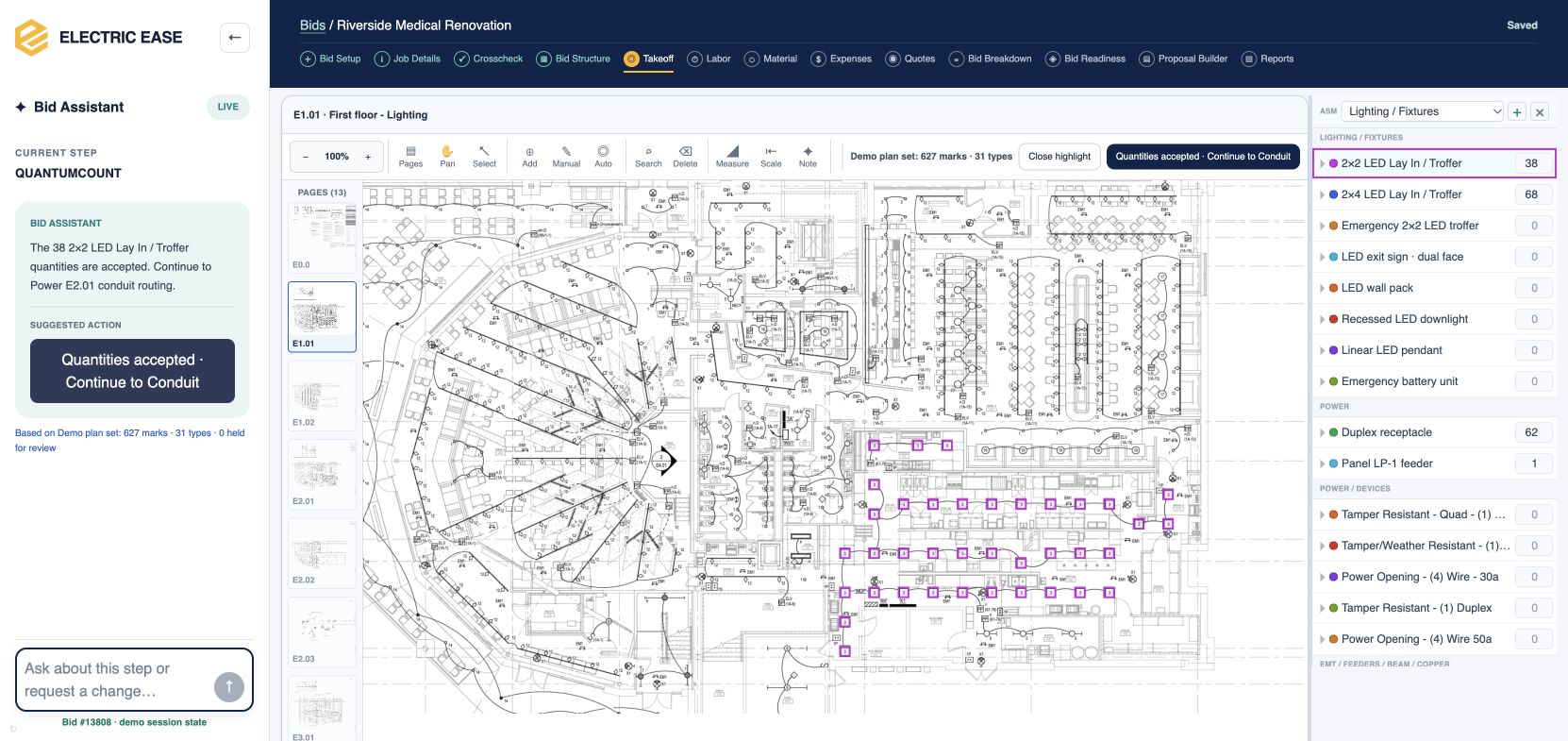Zoom in with the plus button
This screenshot has width=1568, height=741.
[x=368, y=157]
